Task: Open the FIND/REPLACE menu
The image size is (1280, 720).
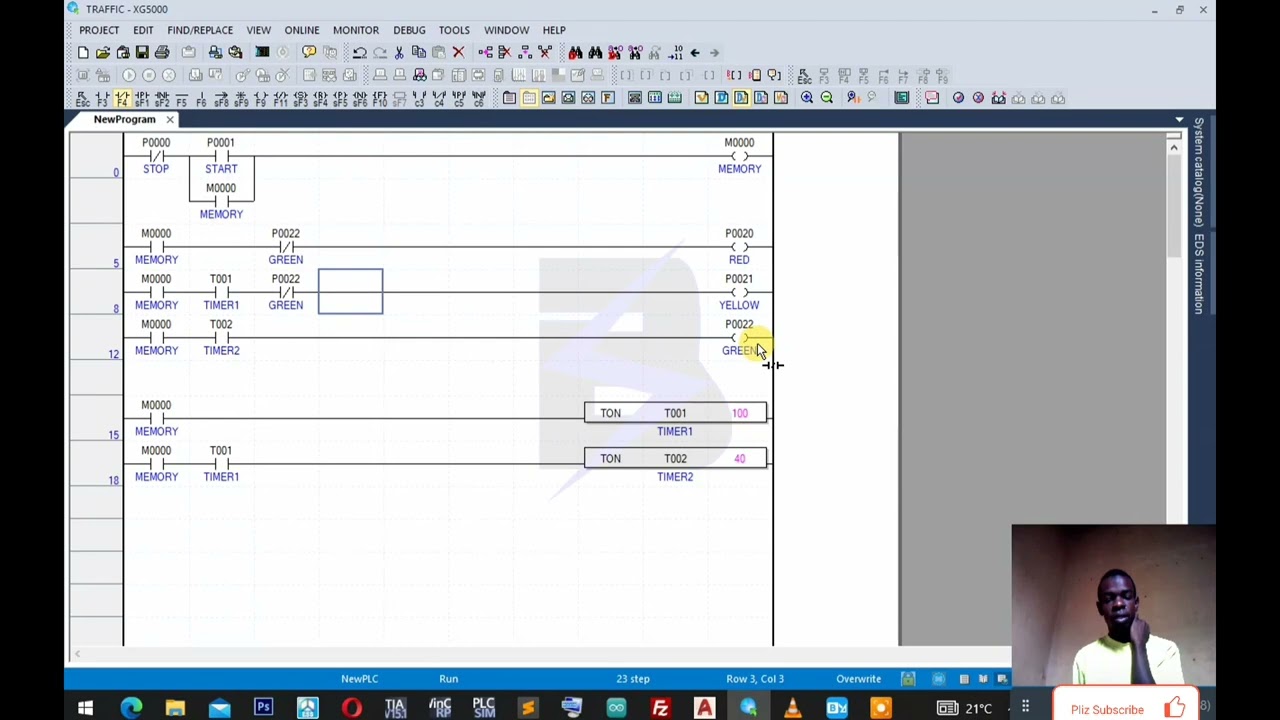Action: 200,30
